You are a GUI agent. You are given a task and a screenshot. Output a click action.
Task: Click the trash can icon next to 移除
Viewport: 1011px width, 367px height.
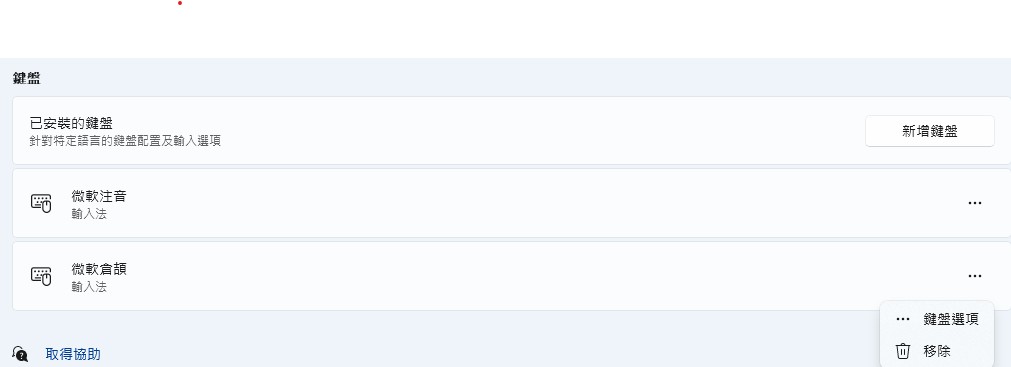click(x=903, y=352)
